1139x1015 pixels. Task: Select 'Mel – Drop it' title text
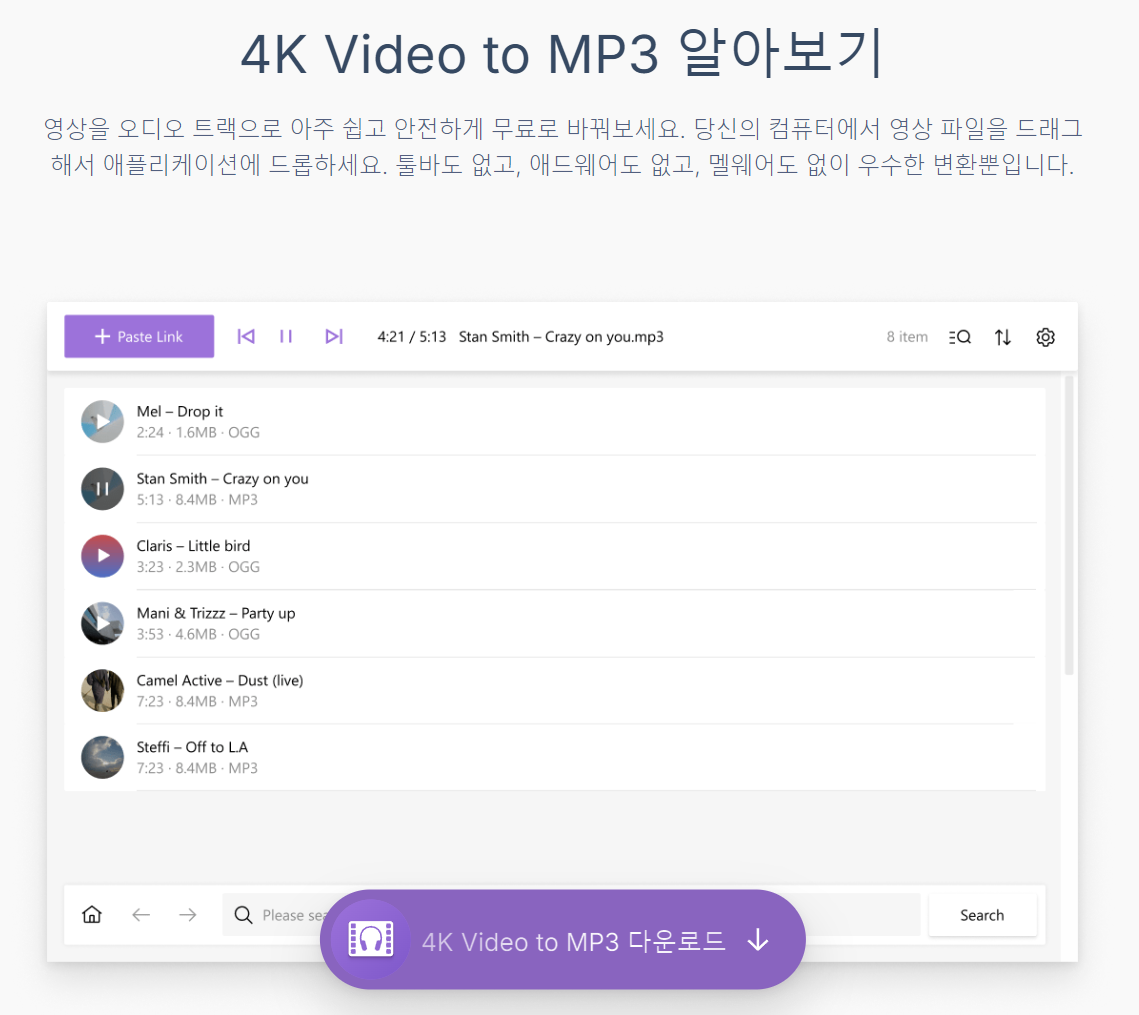coord(179,411)
